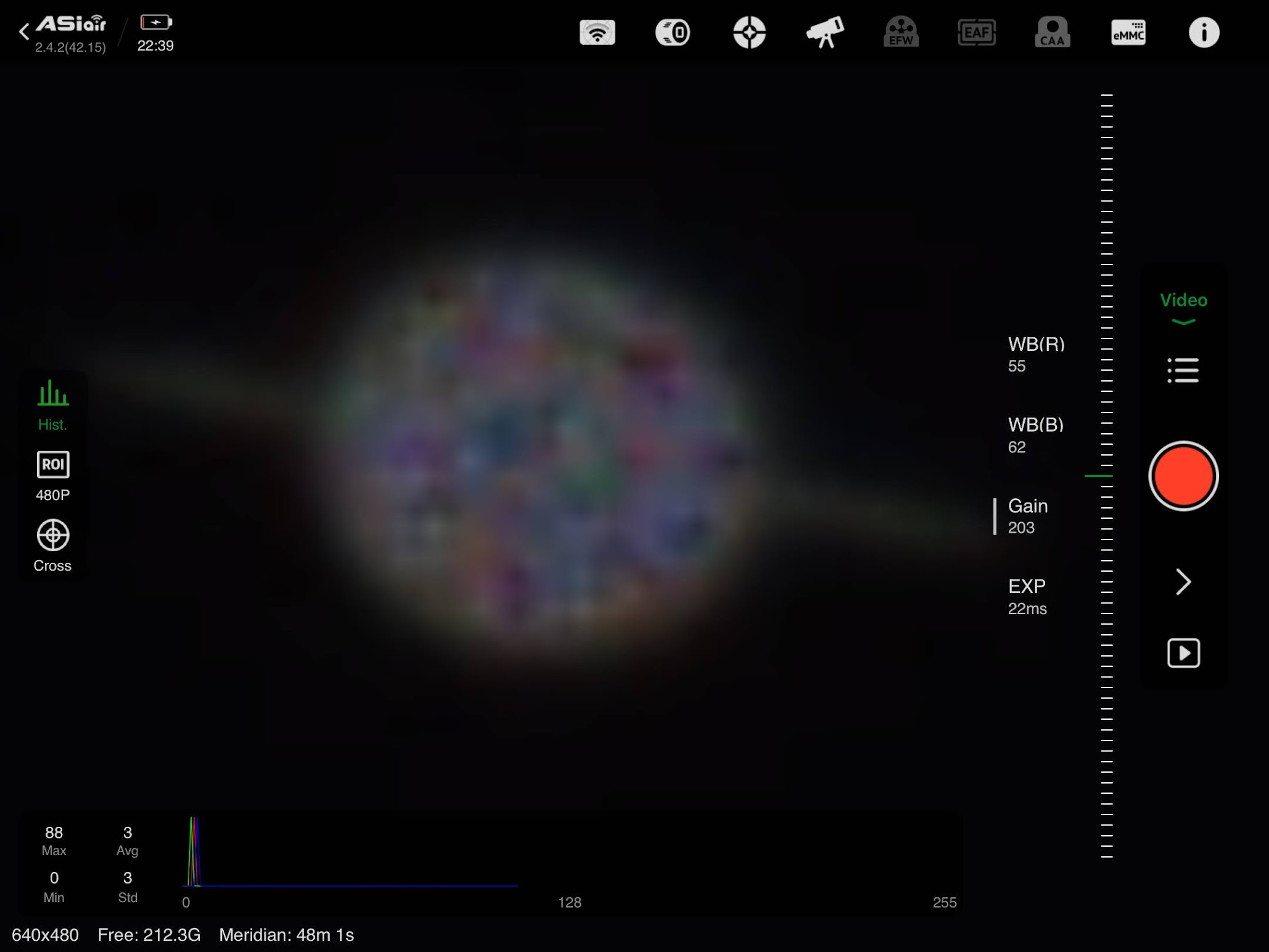This screenshot has height=952, width=1269.
Task: Open the Wi-Fi settings icon
Action: point(597,32)
